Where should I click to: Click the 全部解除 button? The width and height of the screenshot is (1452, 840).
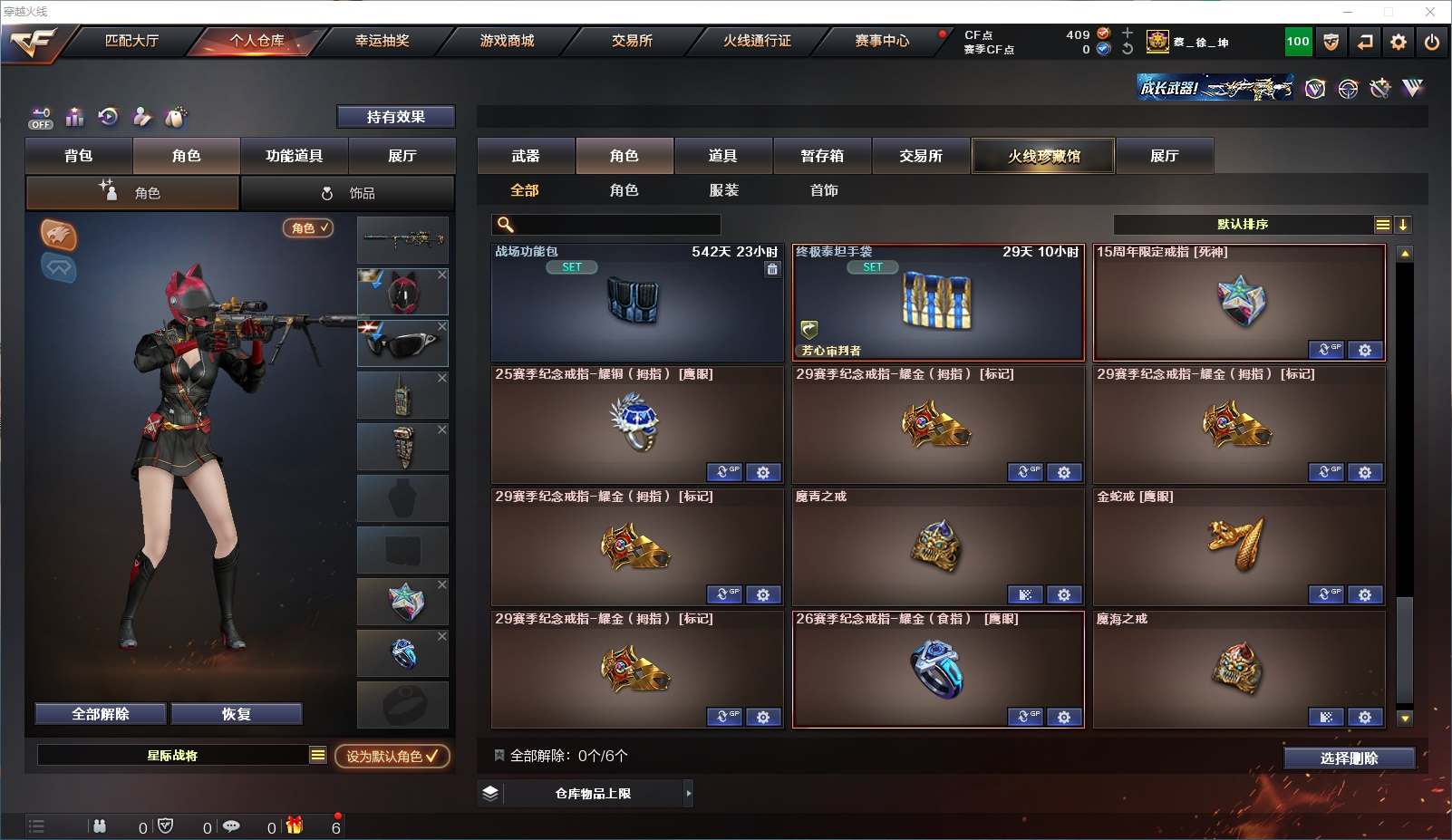click(101, 714)
